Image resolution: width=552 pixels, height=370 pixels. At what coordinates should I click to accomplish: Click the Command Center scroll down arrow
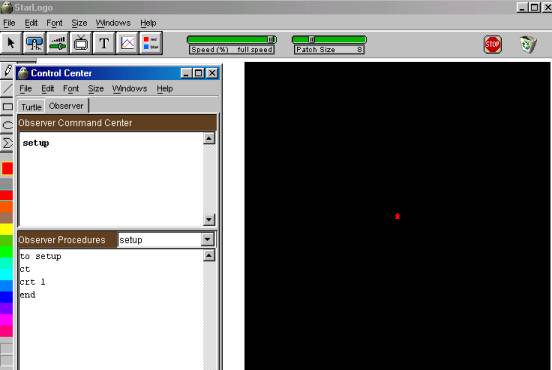click(209, 220)
